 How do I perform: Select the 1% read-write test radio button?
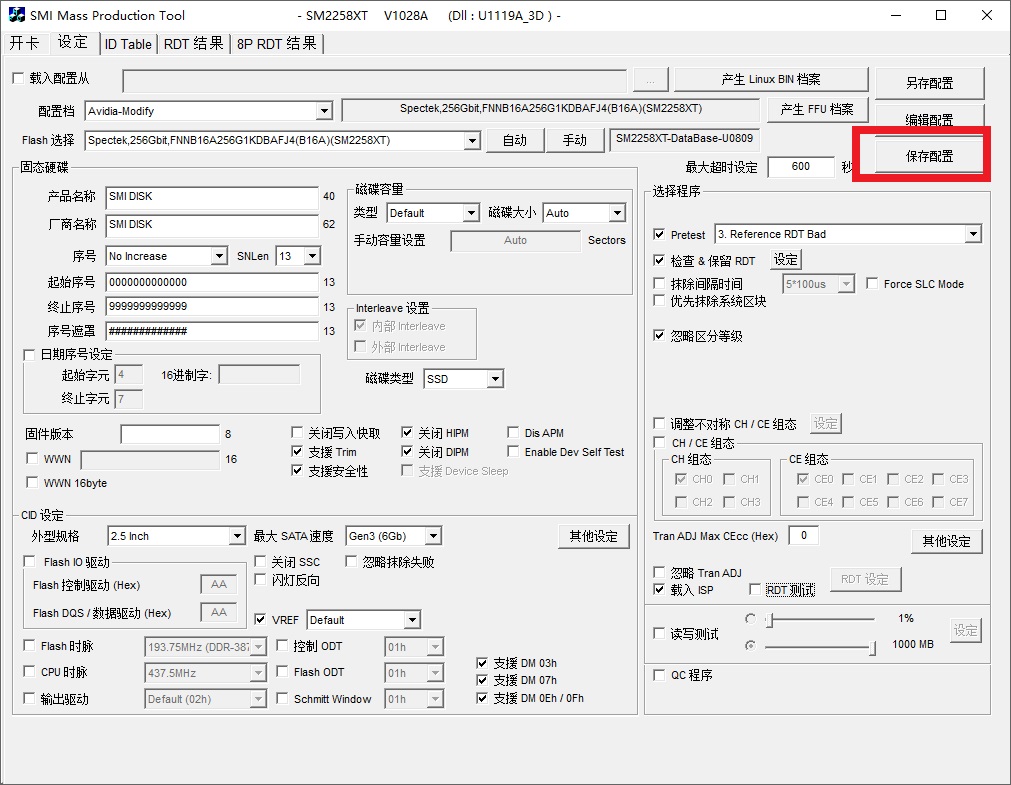[751, 619]
